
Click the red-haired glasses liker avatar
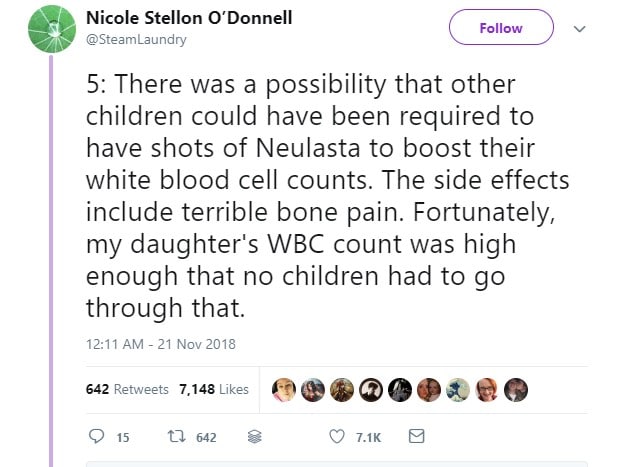click(x=487, y=389)
